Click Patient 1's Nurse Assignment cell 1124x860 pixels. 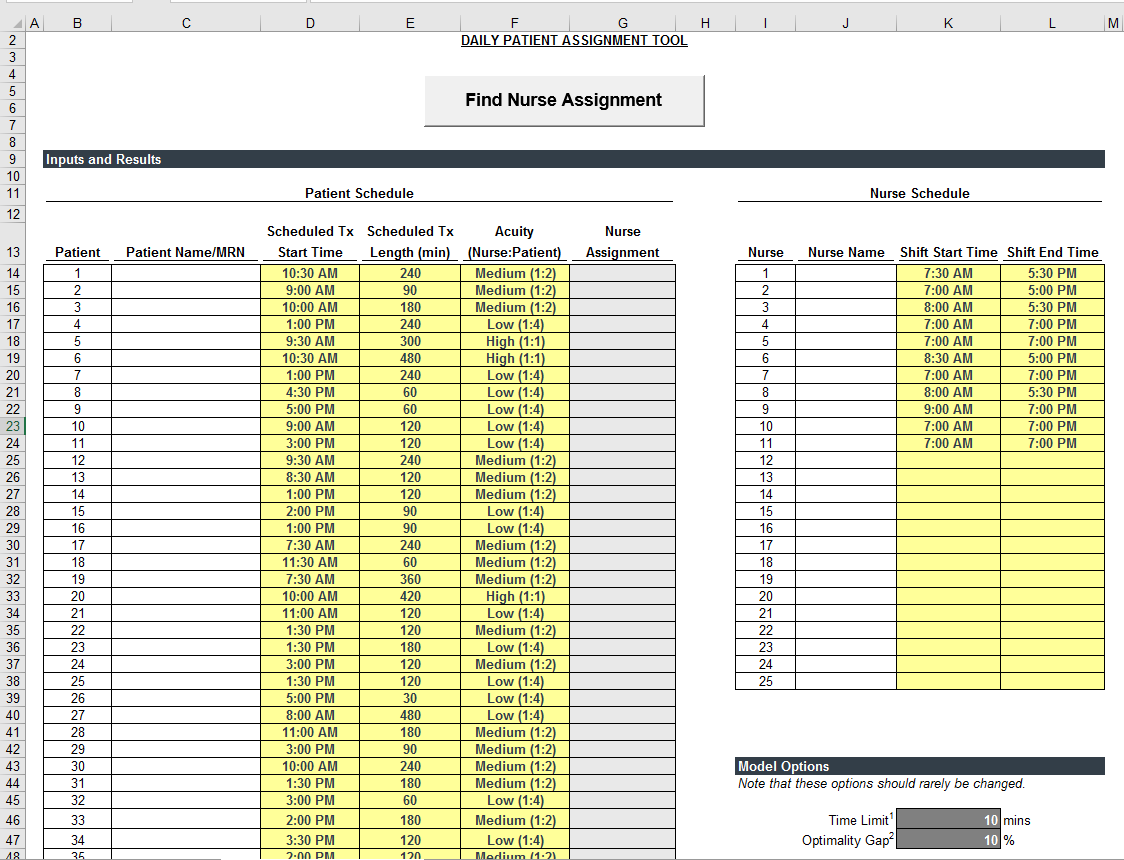coord(622,272)
